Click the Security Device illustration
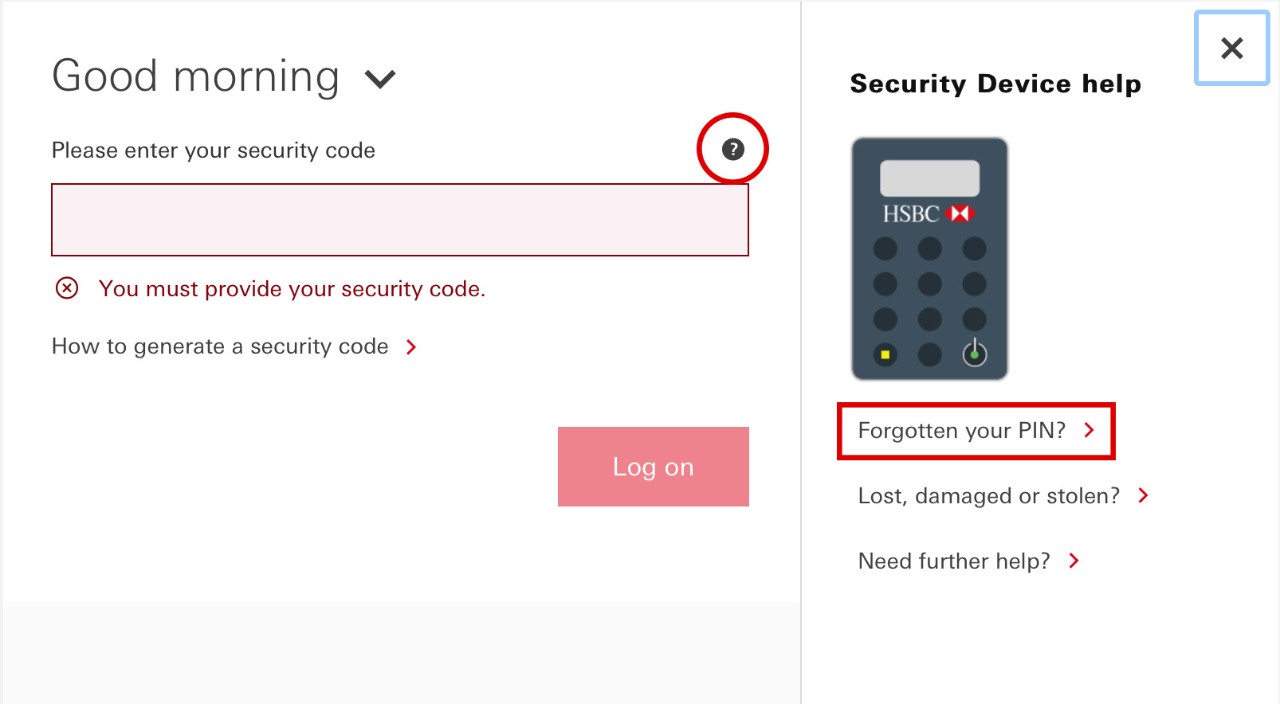 coord(930,259)
